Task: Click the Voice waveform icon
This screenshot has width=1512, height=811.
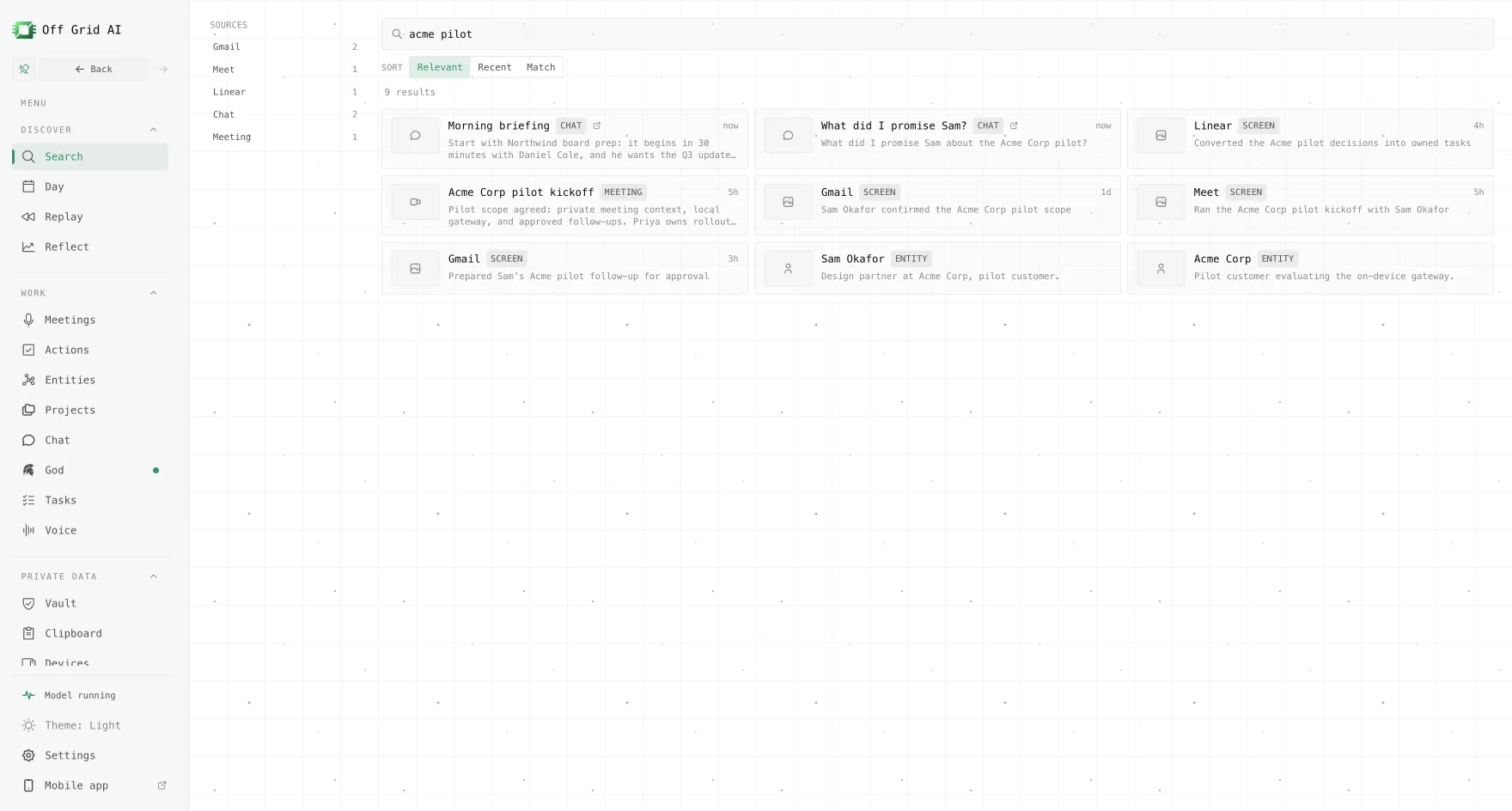Action: tap(28, 530)
